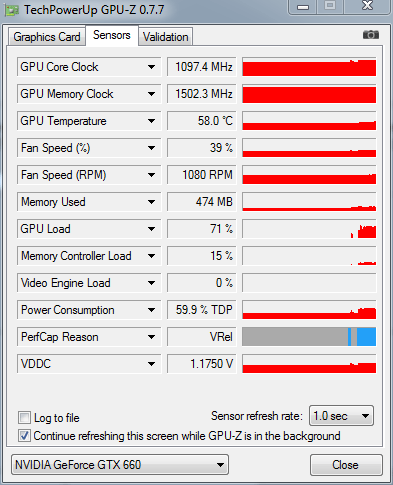Open the Fan Speed (RPM) dropdown arrow
The image size is (393, 485).
coord(151,175)
